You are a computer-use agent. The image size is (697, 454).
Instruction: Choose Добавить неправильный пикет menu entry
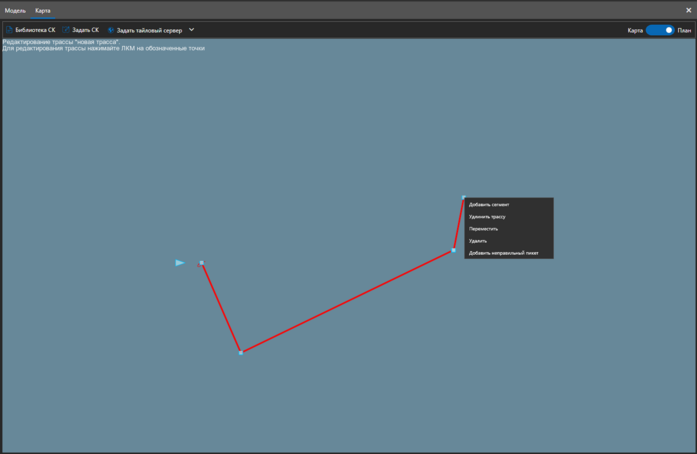pos(503,253)
